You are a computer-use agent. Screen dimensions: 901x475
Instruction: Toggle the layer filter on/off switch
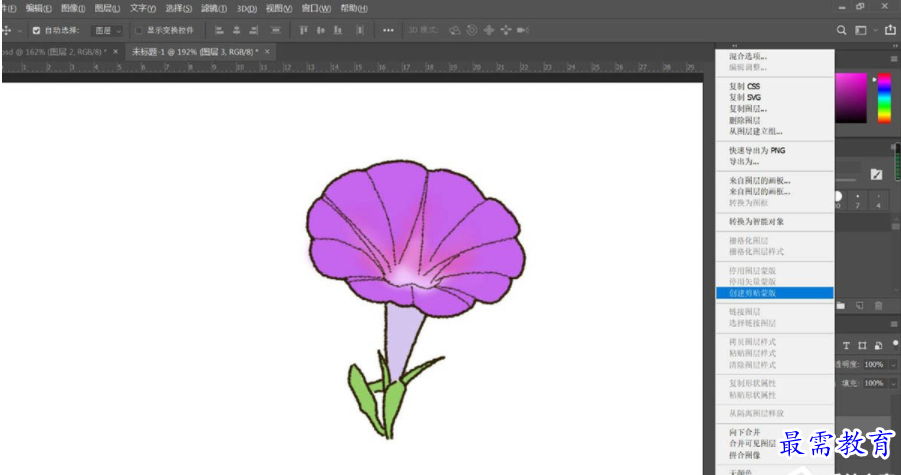point(895,343)
